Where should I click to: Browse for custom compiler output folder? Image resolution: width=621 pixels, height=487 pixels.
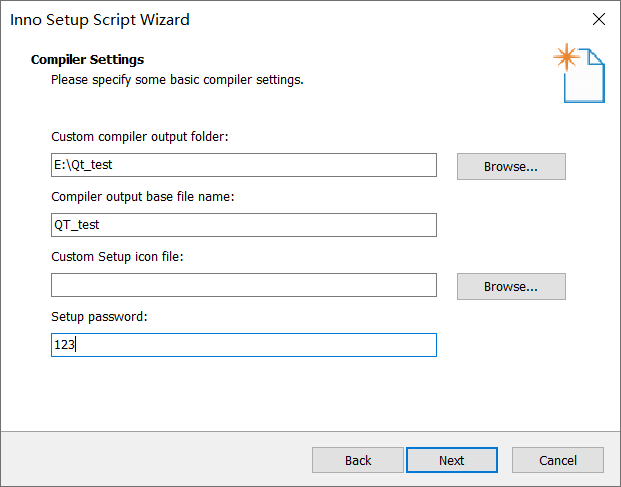[x=511, y=166]
